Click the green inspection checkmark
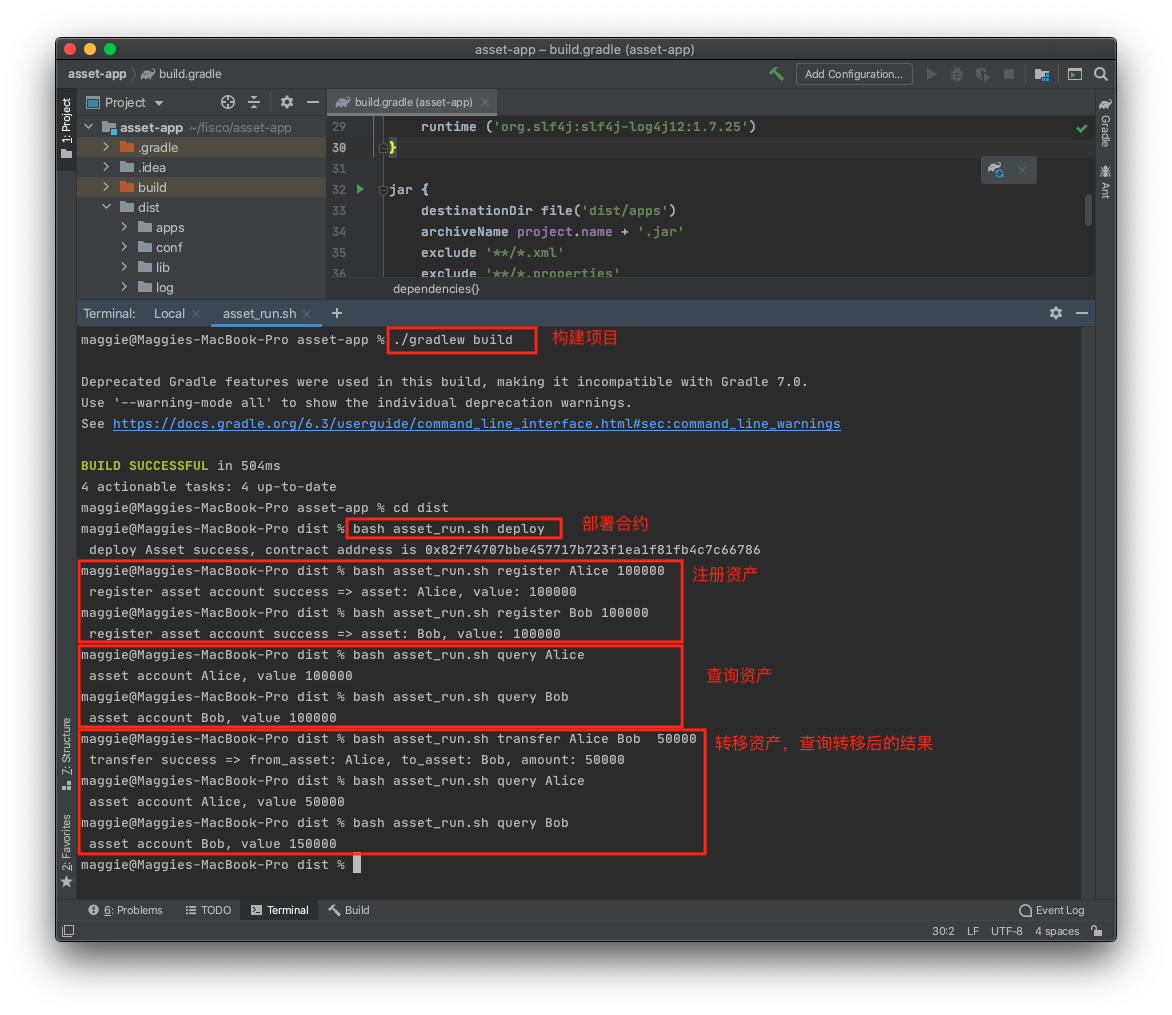Viewport: 1172px width, 1015px height. (x=1082, y=129)
